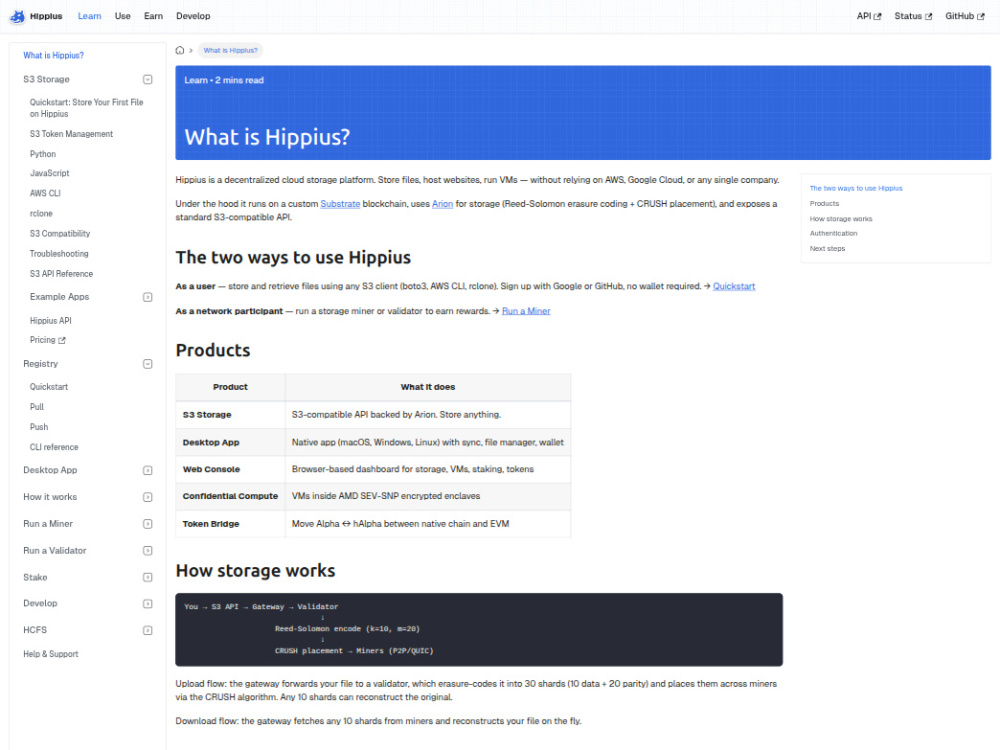The image size is (1000, 750).
Task: Jump to 'The two ways to use Hippius' in contents
Action: 856,189
